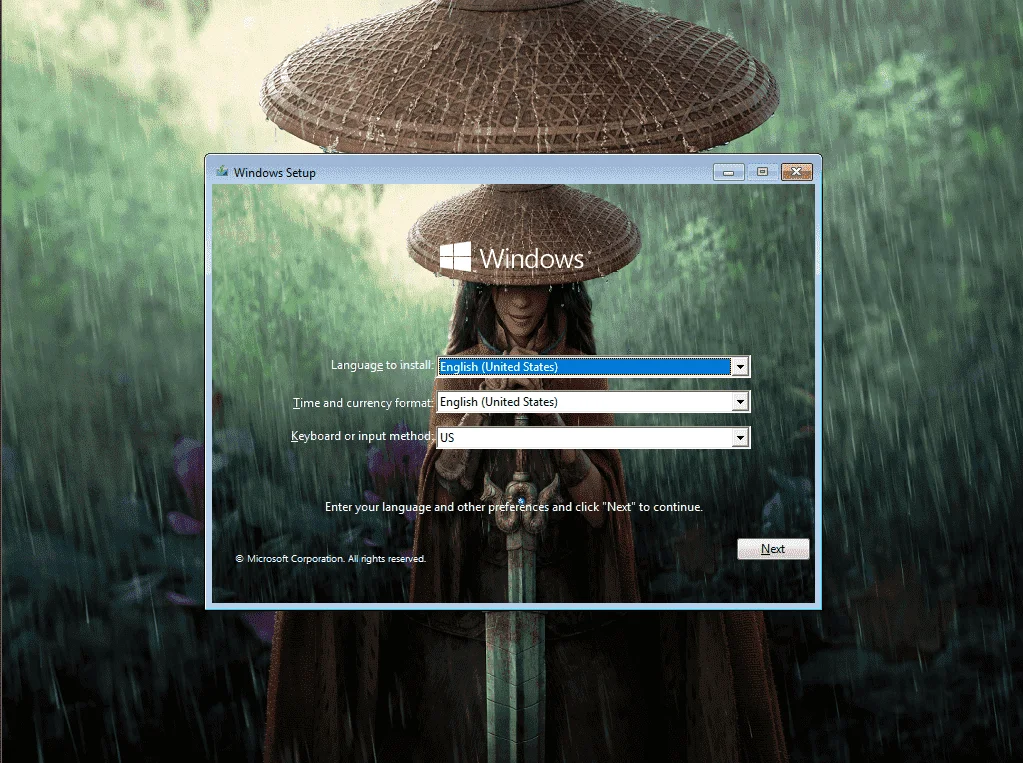
Task: Minimize the Windows Setup window
Action: [x=729, y=172]
